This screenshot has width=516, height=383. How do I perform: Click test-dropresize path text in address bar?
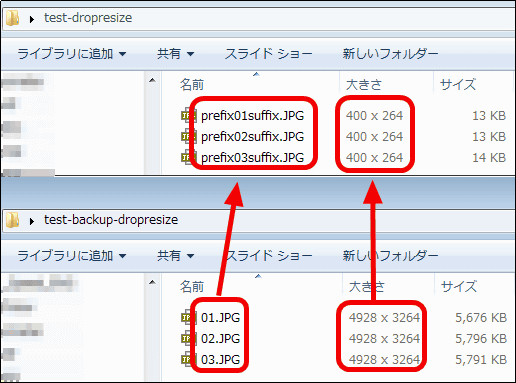coord(88,18)
